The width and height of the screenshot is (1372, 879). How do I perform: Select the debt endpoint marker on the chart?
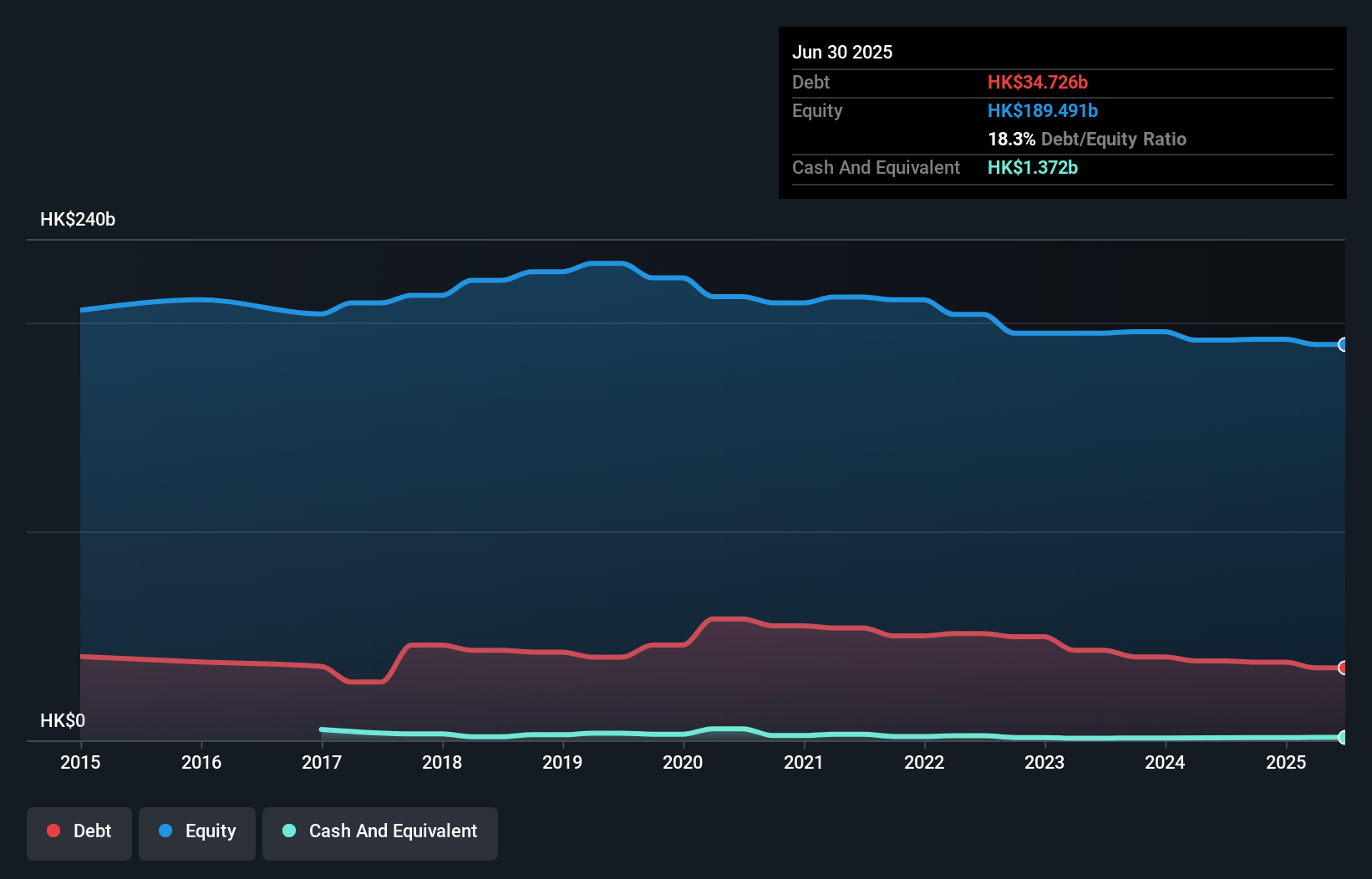[x=1343, y=668]
